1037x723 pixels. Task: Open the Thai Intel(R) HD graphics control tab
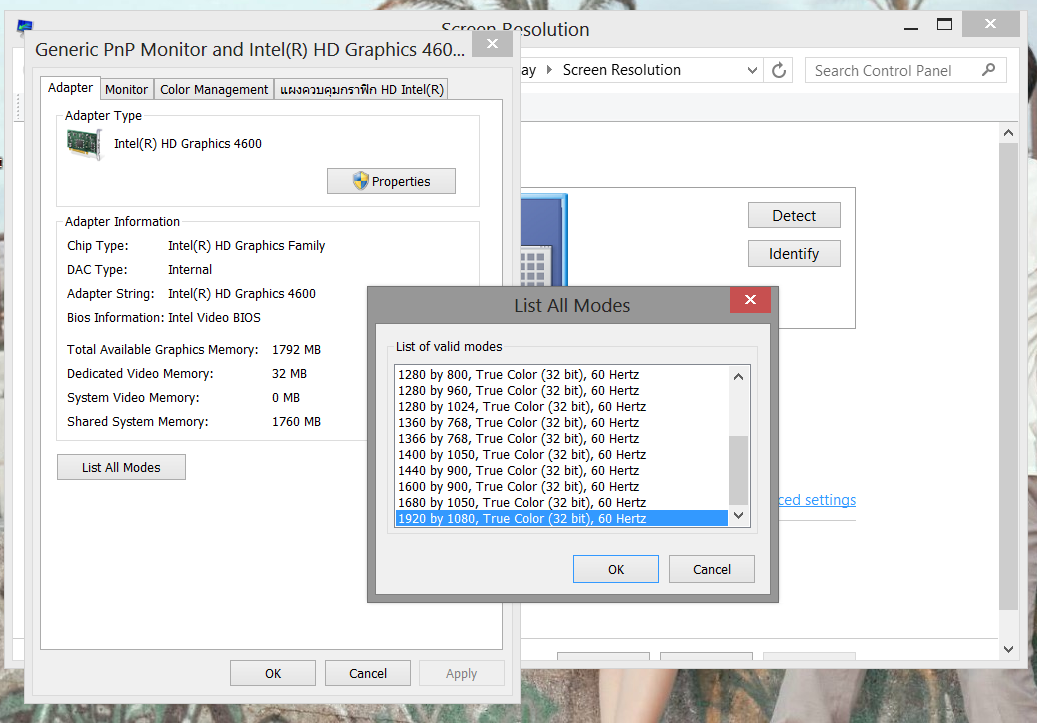[x=361, y=89]
